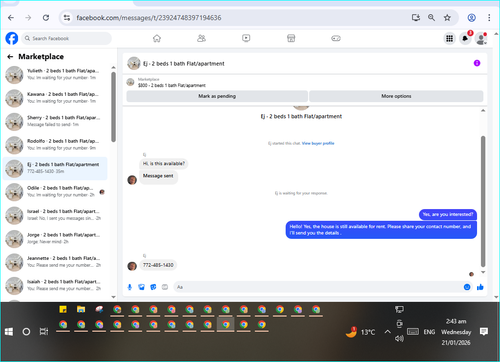
Task: Open the Chrome profile icon
Action: [471, 18]
